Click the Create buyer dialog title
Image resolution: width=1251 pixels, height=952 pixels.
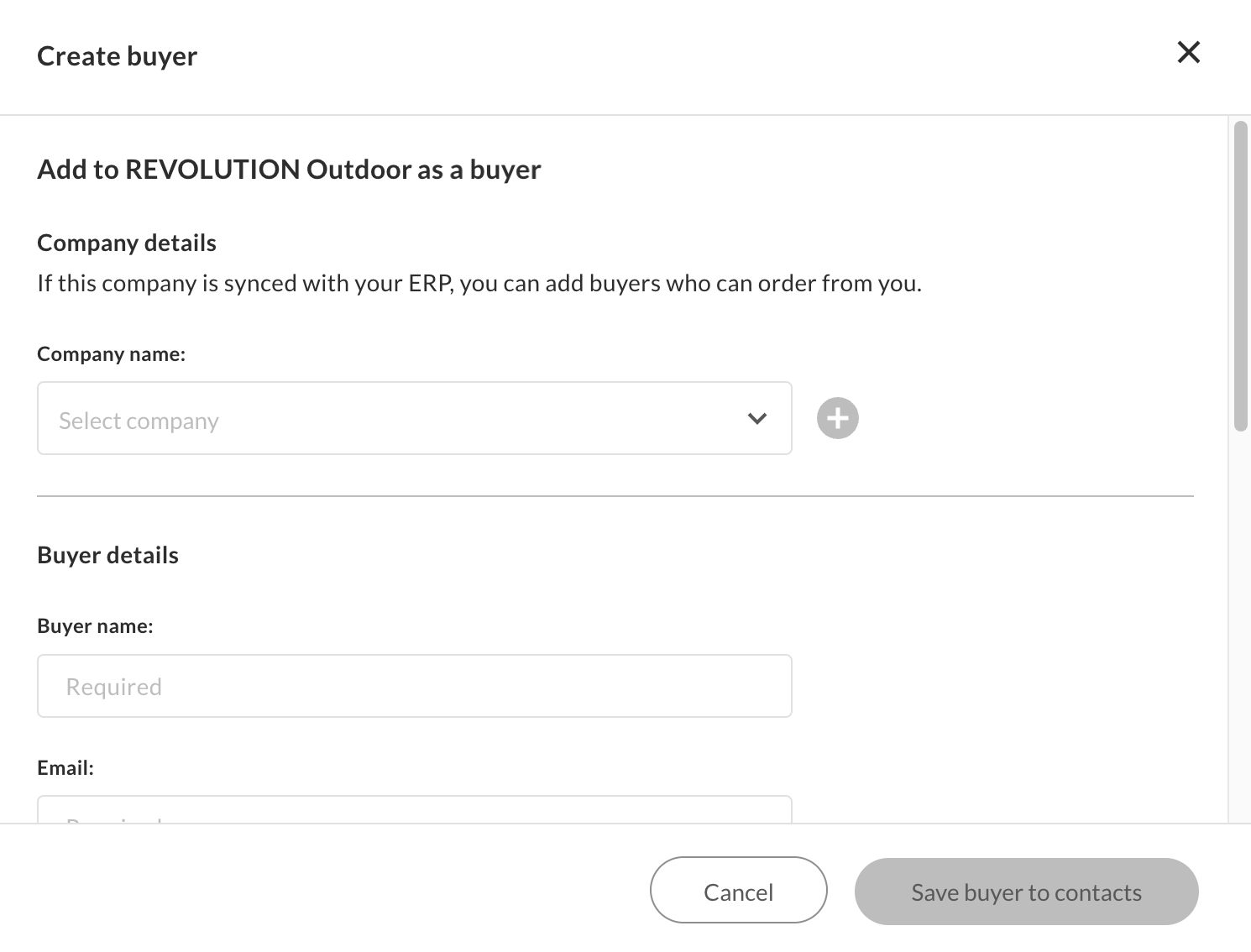pos(118,56)
